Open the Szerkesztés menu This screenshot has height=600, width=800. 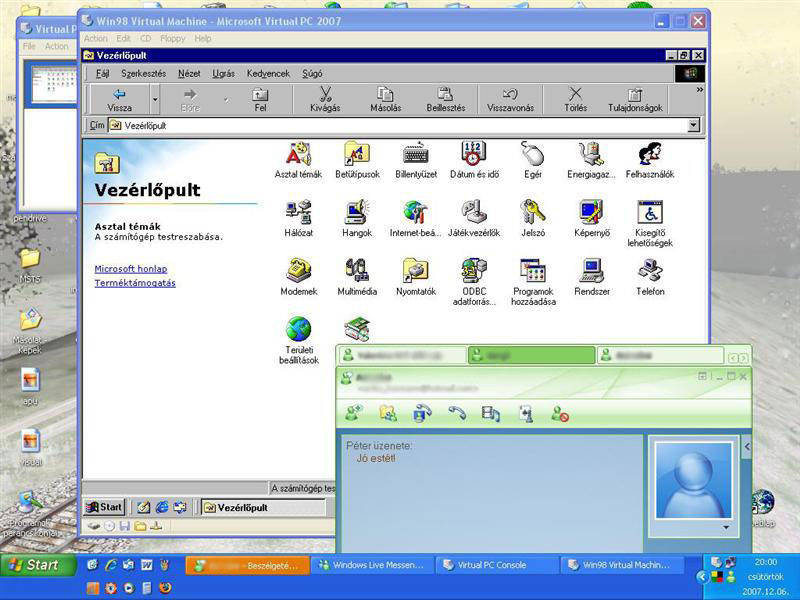[143, 73]
